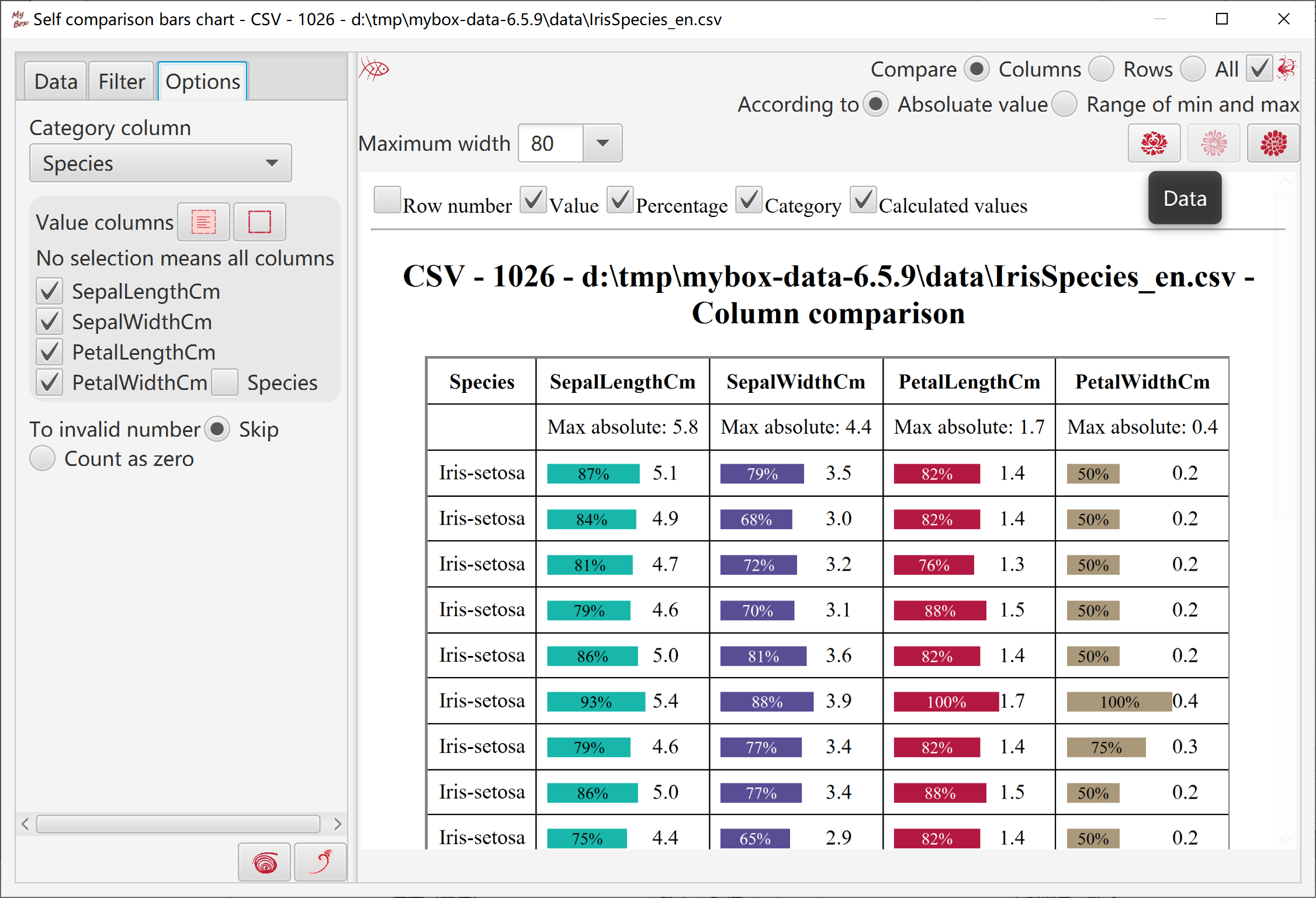The image size is (1316, 898).
Task: Open the Species category column dropdown
Action: [x=161, y=163]
